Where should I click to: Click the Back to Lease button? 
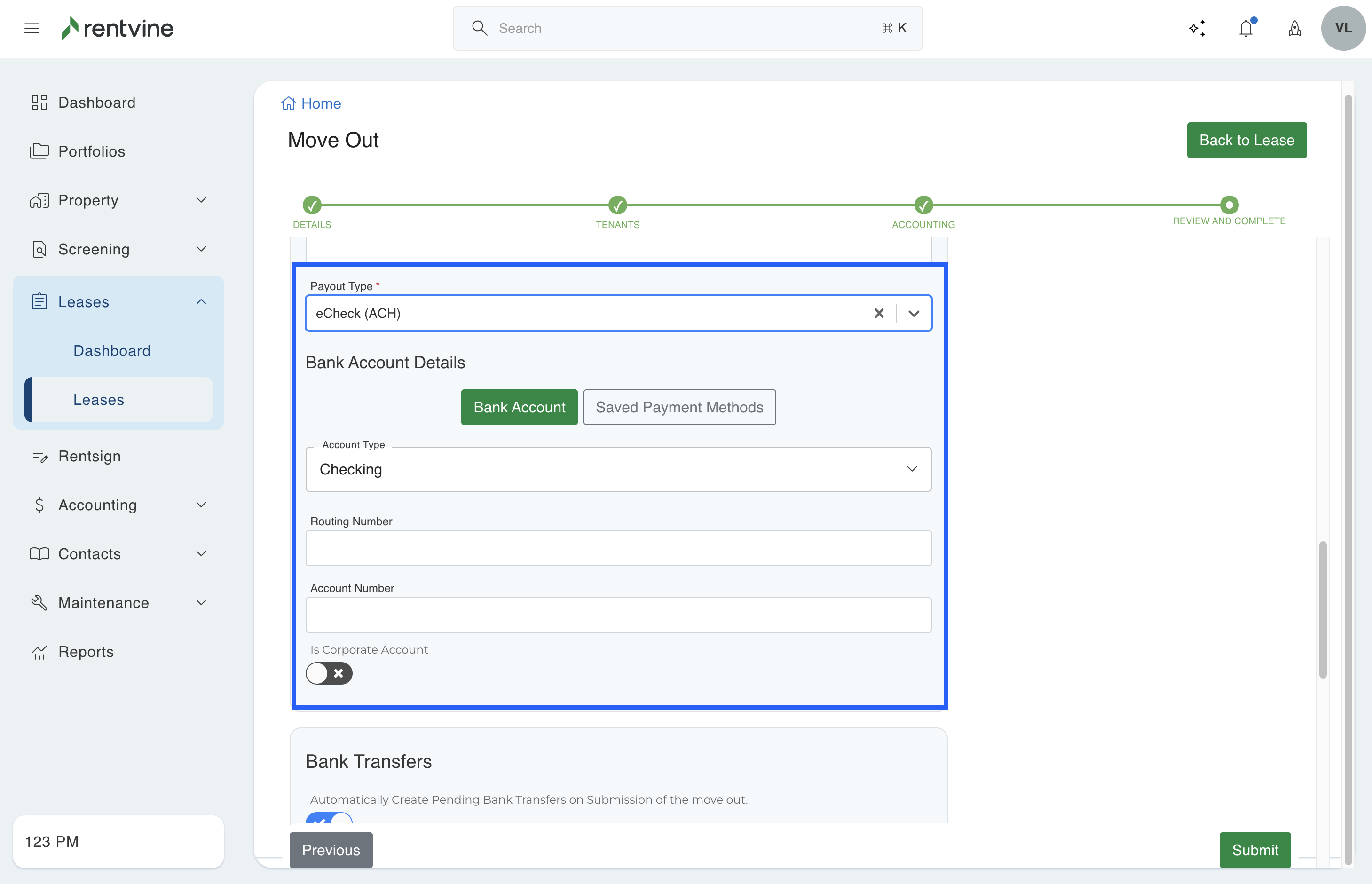click(x=1246, y=140)
